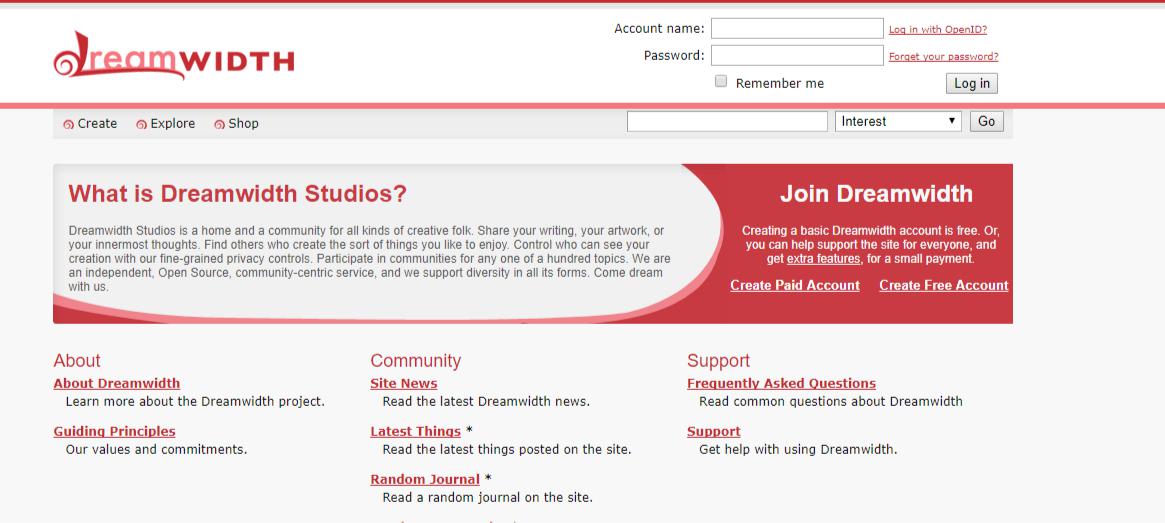Open the About Dreamwidth link
This screenshot has height=523, width=1165.
(x=117, y=383)
